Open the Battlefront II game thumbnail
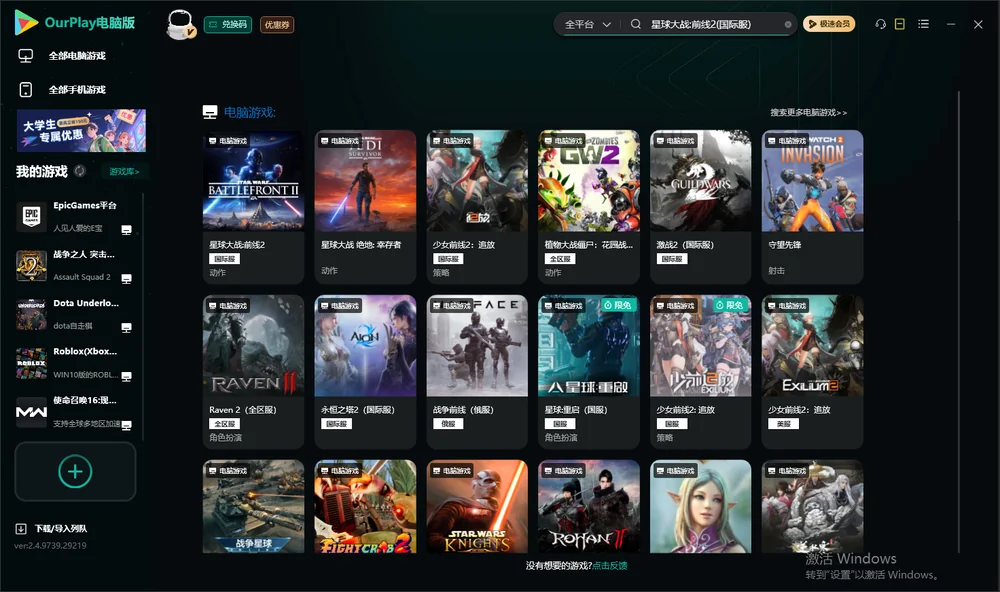 pyautogui.click(x=253, y=181)
